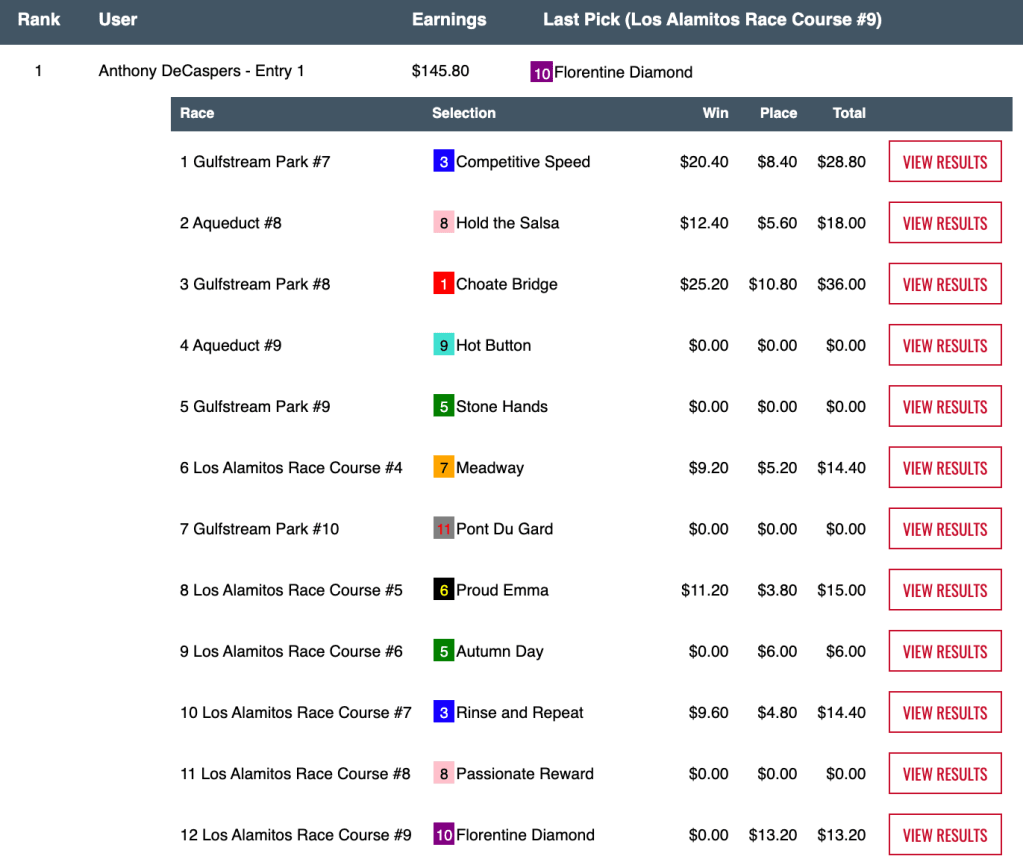Click black number 6 badge for Proud Emma
The image size is (1023, 862).
443,590
